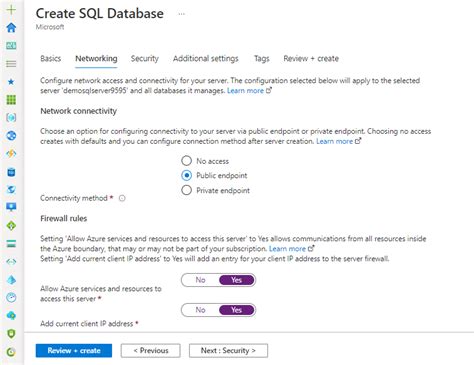
Task: Set Add current client IP toggle to Yes
Action: [x=237, y=310]
